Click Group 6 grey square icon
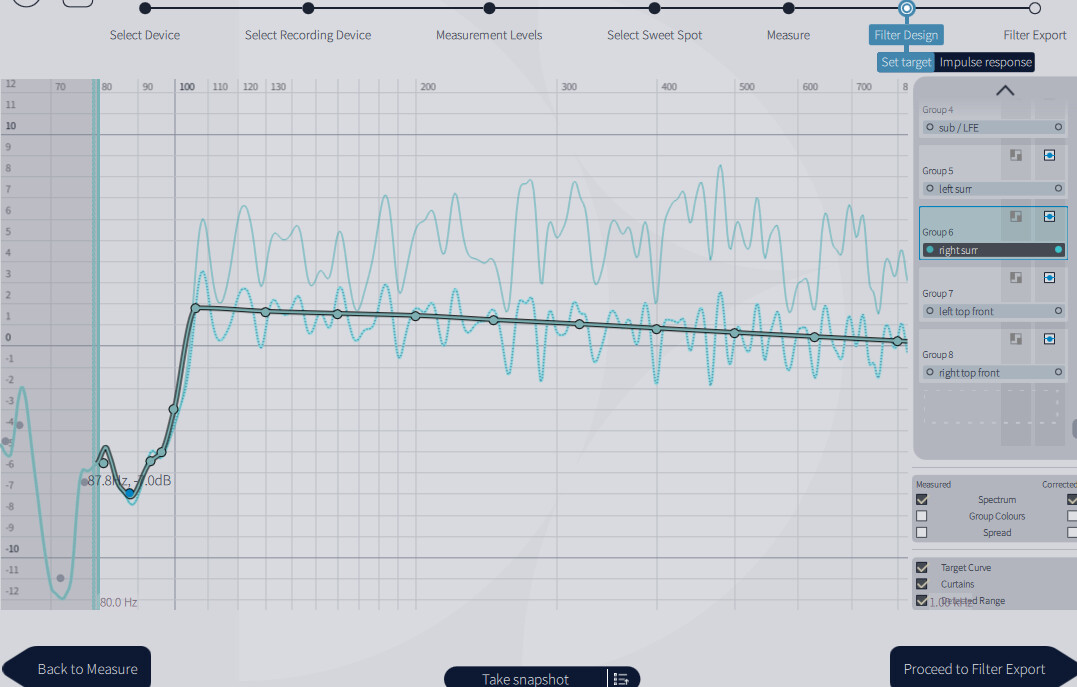The image size is (1077, 687). [1016, 216]
